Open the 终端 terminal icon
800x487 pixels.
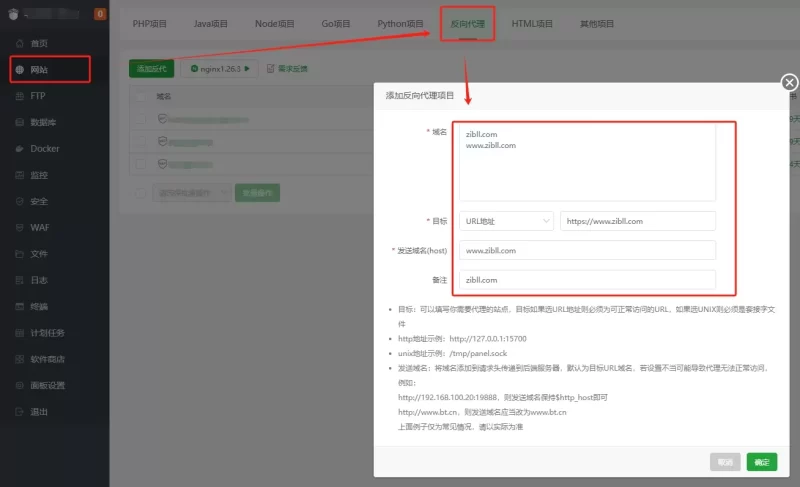(x=19, y=306)
